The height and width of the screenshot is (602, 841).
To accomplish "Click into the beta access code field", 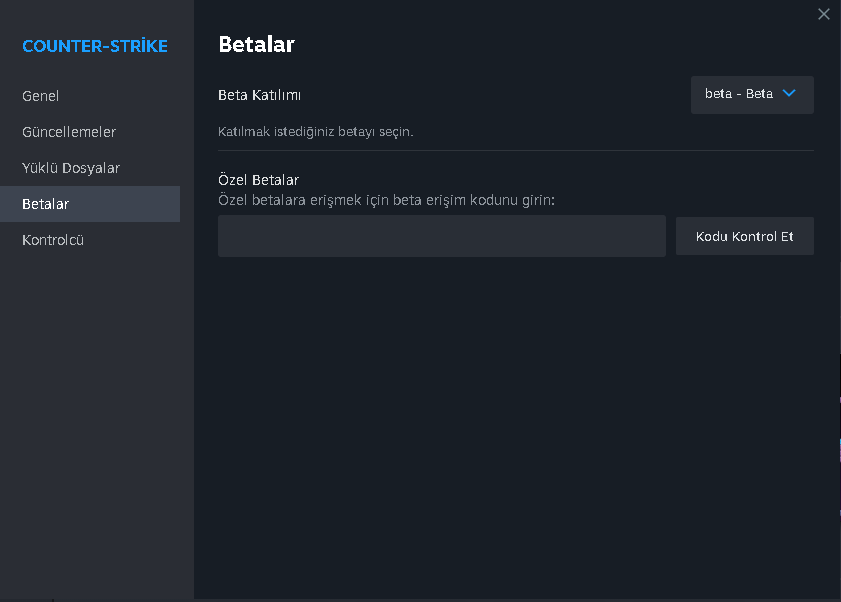I will pyautogui.click(x=441, y=236).
